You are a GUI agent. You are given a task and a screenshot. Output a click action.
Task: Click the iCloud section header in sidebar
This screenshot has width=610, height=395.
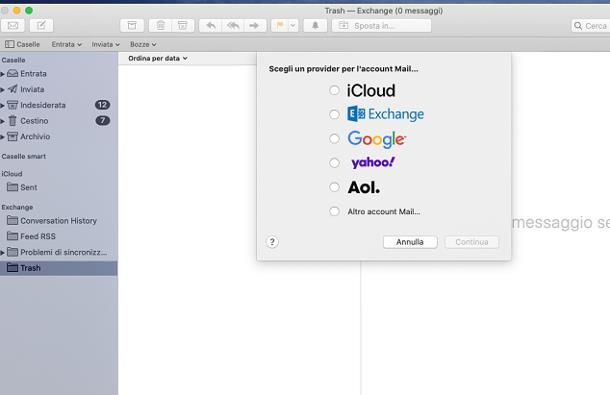click(x=12, y=174)
